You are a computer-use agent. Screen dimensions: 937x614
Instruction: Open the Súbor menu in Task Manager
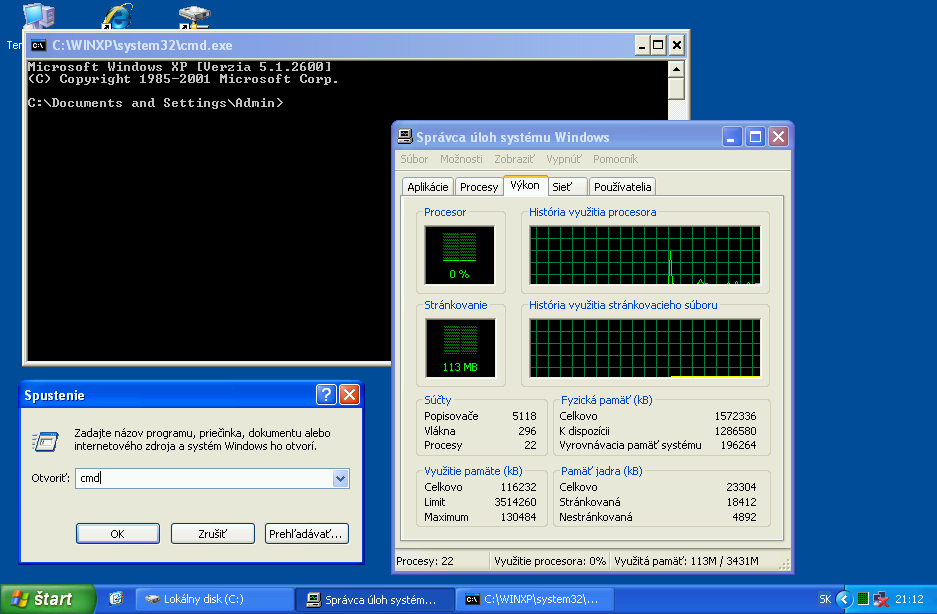tap(414, 159)
